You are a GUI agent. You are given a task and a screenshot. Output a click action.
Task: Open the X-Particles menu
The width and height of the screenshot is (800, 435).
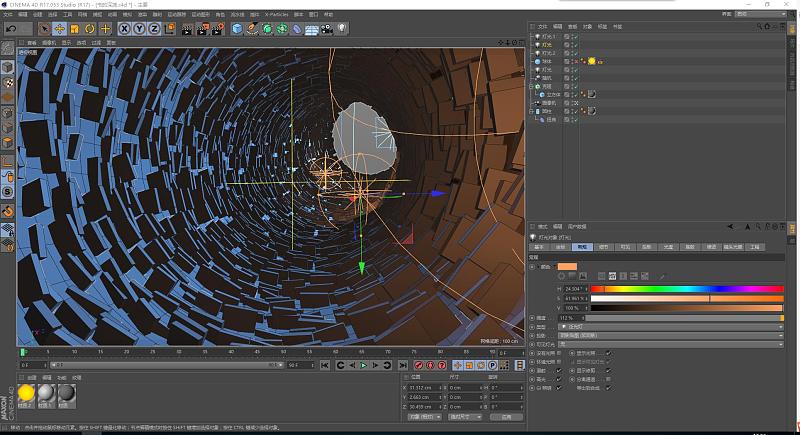click(x=275, y=15)
